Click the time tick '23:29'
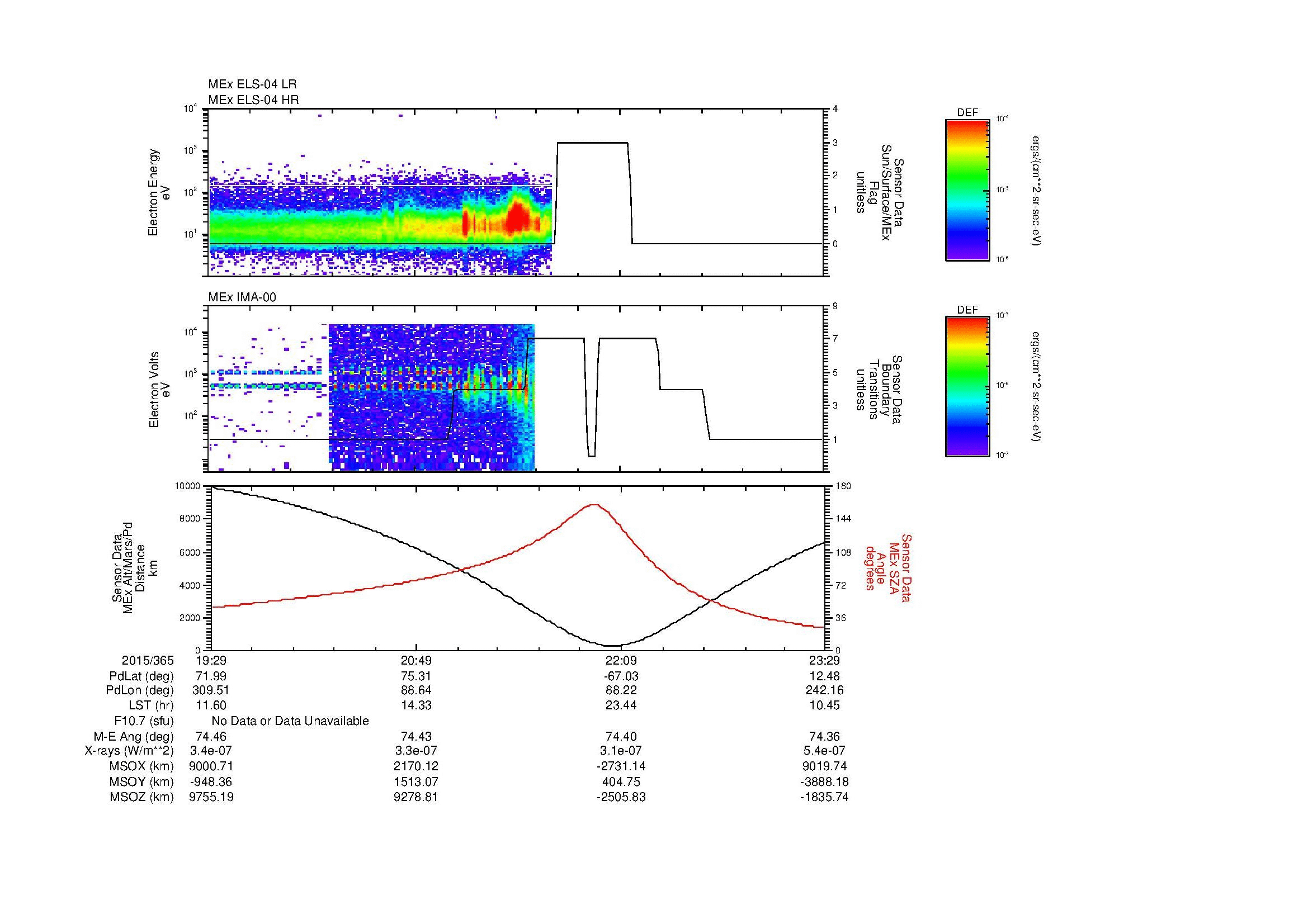 point(825,660)
